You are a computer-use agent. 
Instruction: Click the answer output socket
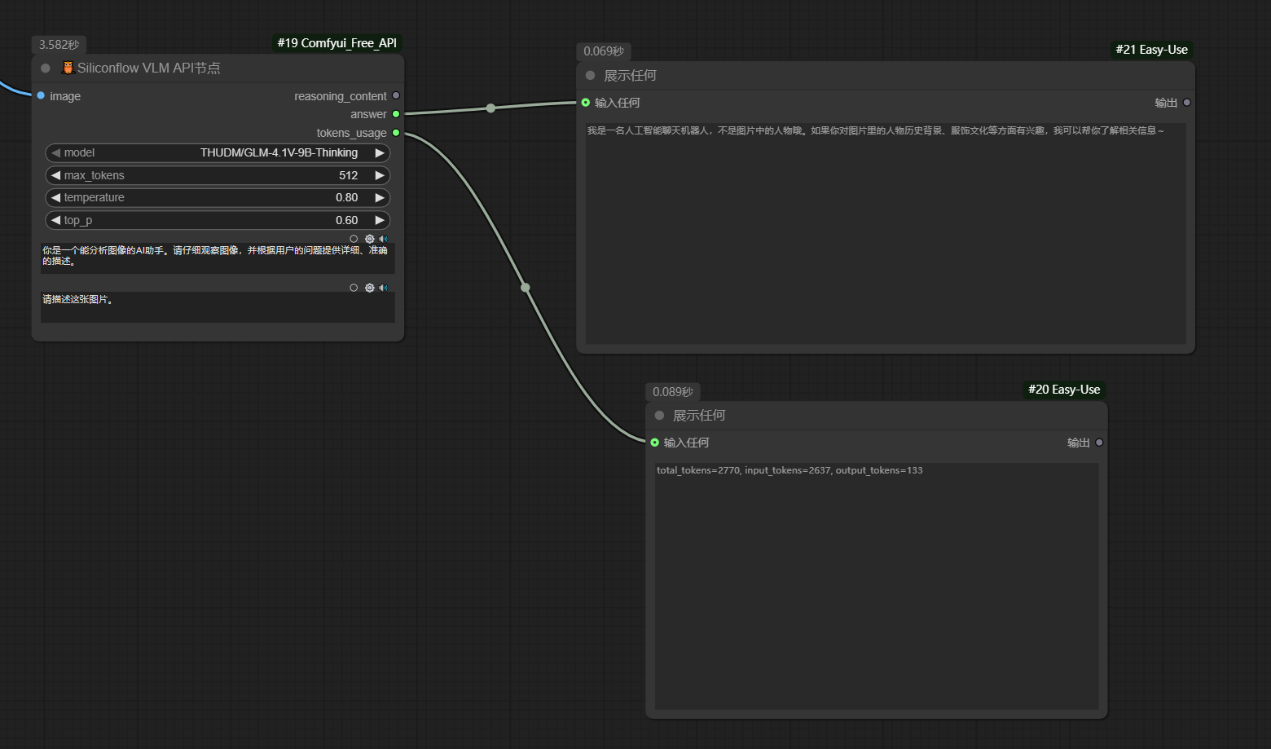396,114
